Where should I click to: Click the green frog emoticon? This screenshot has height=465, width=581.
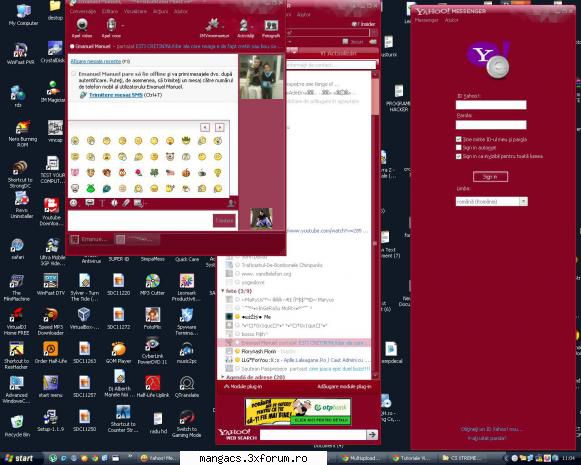click(x=90, y=188)
